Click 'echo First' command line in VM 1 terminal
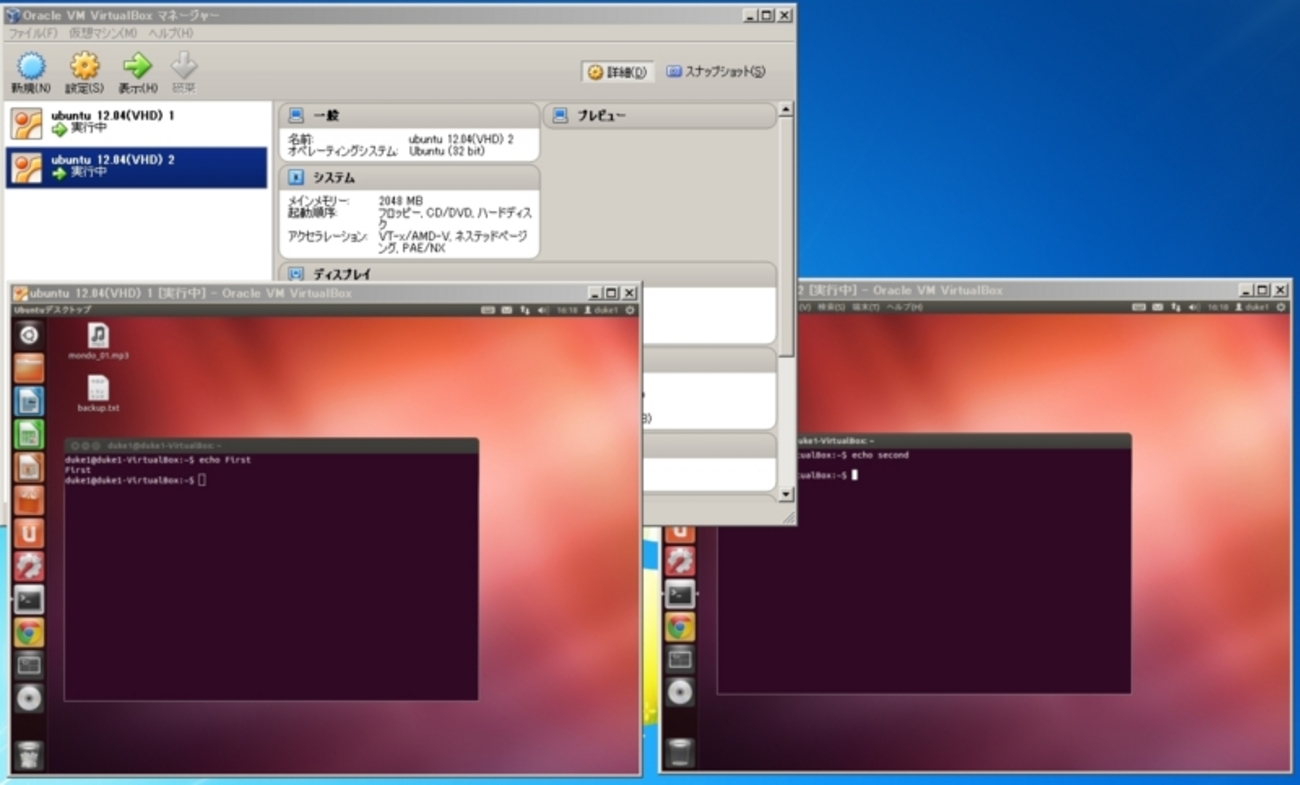1300x785 pixels. point(158,460)
